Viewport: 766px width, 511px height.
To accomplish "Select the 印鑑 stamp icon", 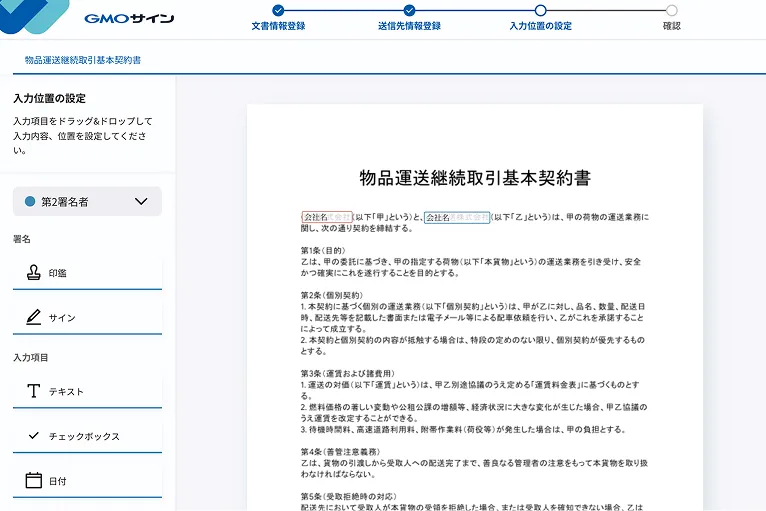I will point(33,273).
